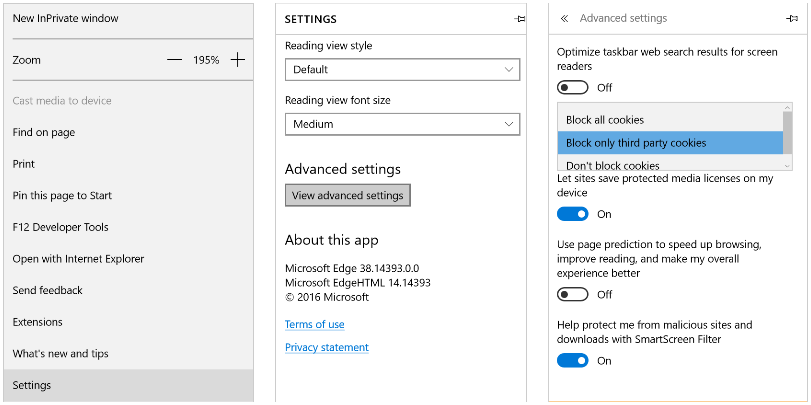The width and height of the screenshot is (811, 405).
Task: Disable the SmartScreen Filter switch
Action: (x=573, y=361)
